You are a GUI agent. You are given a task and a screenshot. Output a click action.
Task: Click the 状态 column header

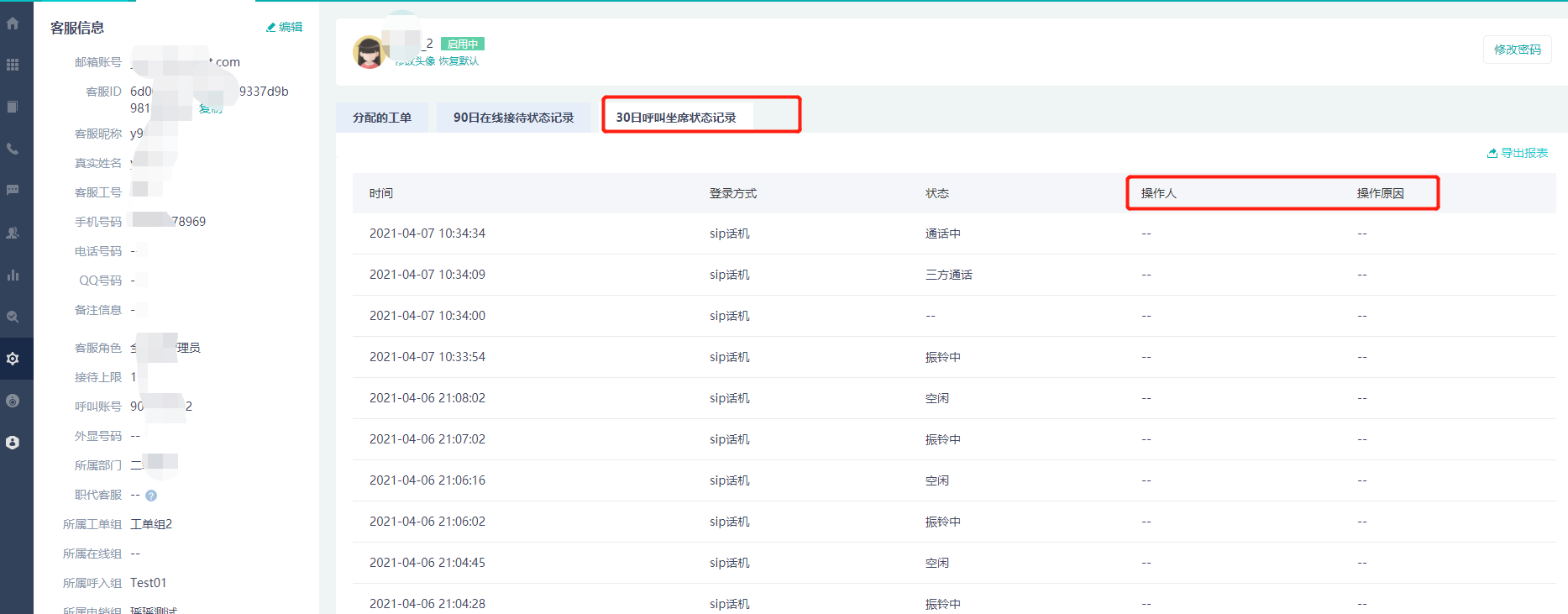coord(937,193)
